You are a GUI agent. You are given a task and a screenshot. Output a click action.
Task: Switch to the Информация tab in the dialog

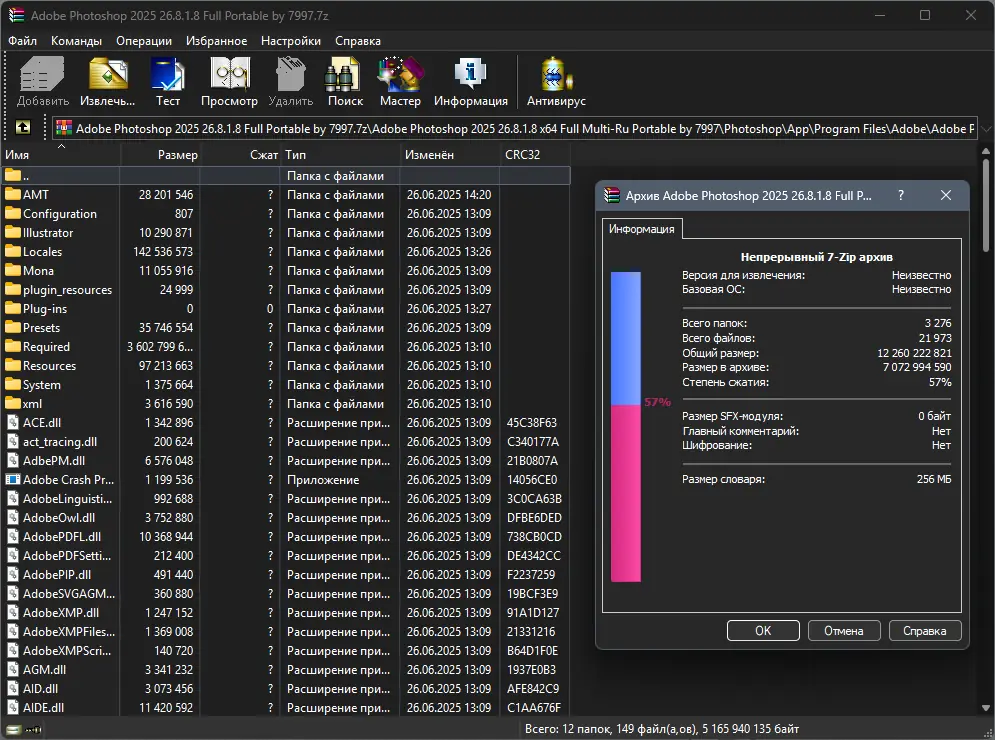point(642,228)
